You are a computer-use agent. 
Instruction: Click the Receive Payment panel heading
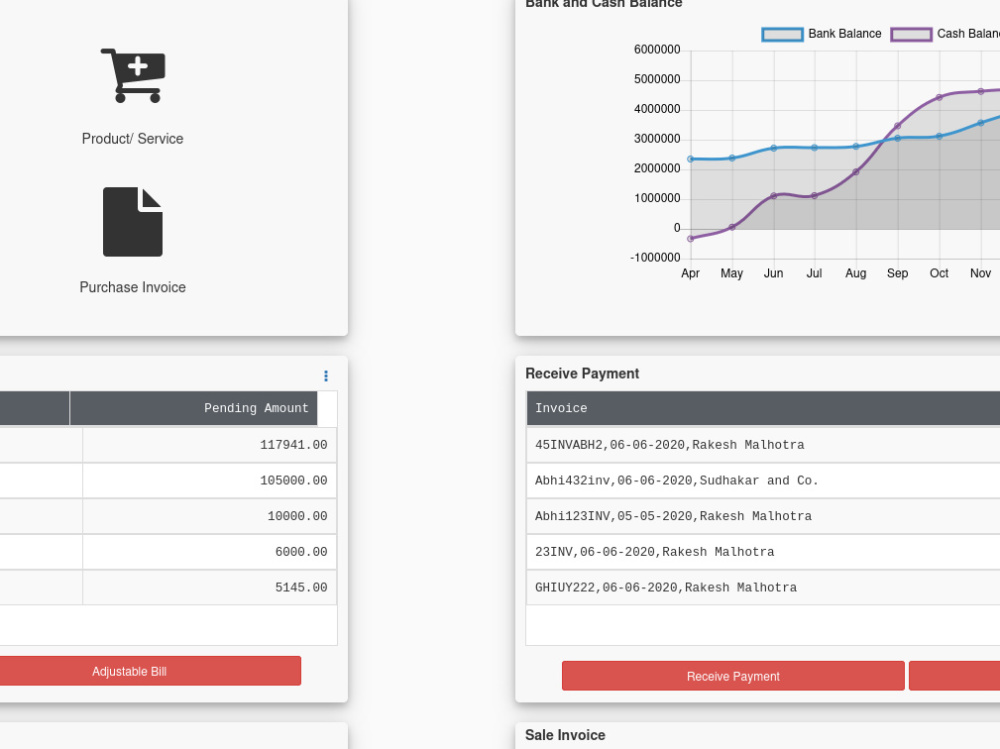click(582, 374)
